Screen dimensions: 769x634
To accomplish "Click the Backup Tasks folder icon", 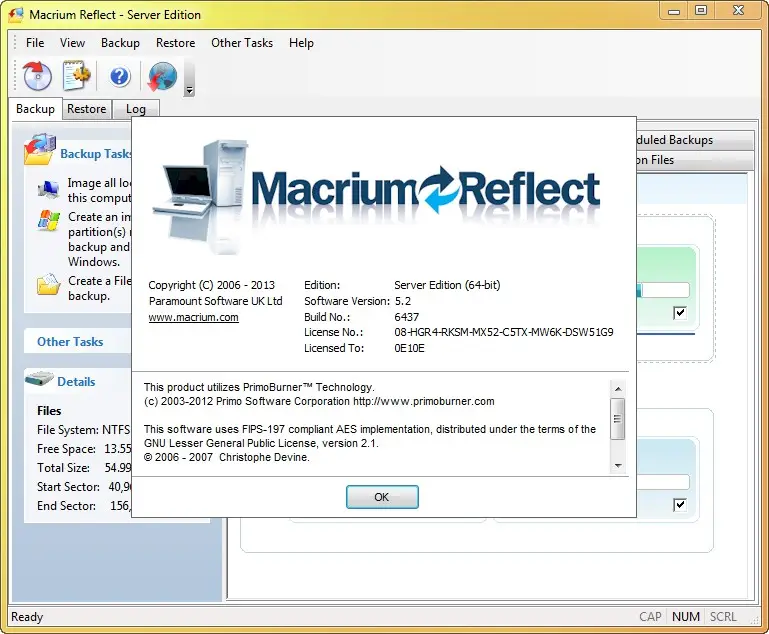I will coord(40,149).
